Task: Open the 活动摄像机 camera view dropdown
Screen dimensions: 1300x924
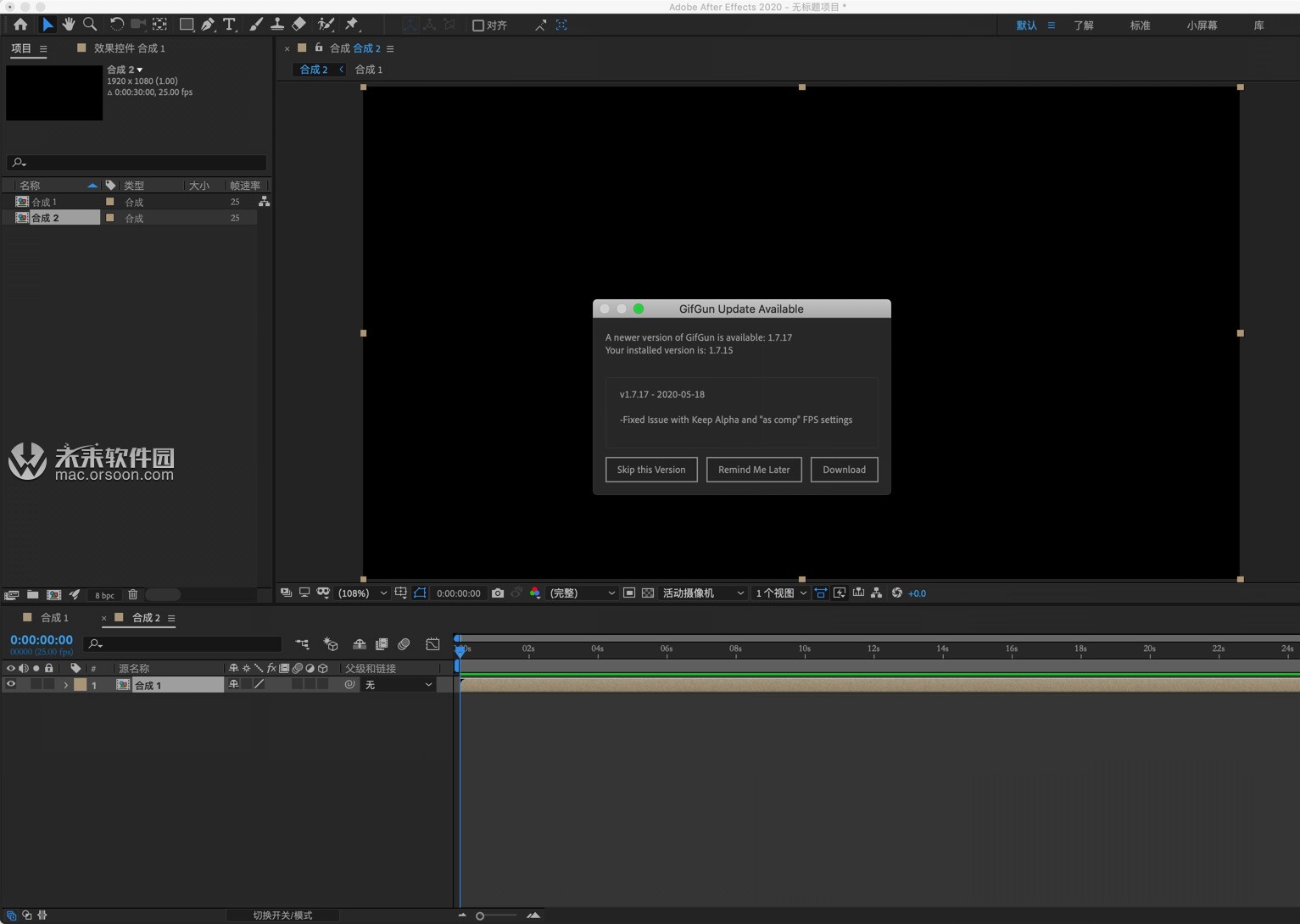Action: pyautogui.click(x=703, y=593)
